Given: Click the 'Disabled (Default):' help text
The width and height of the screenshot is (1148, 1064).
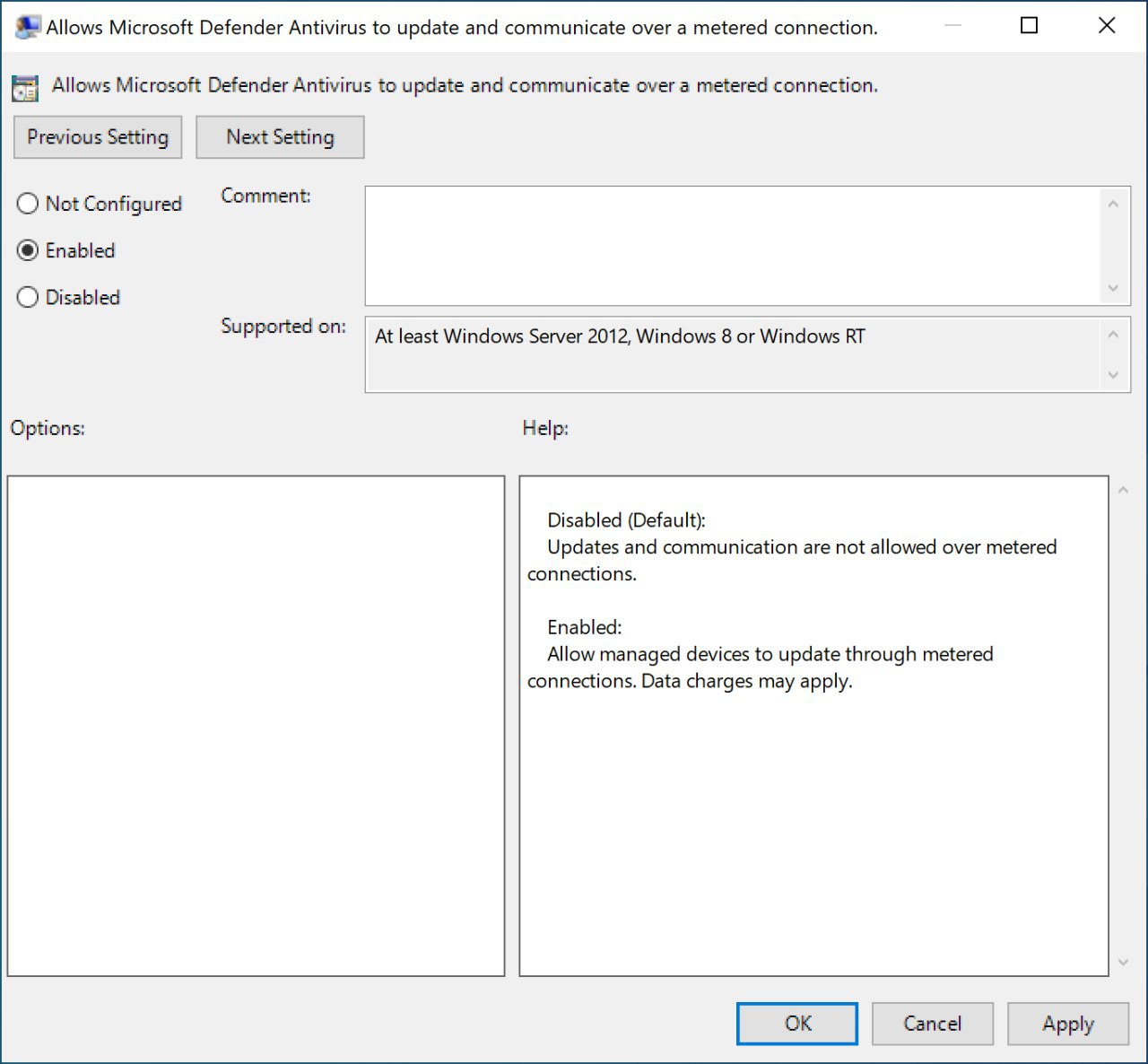Looking at the screenshot, I should click(x=626, y=520).
